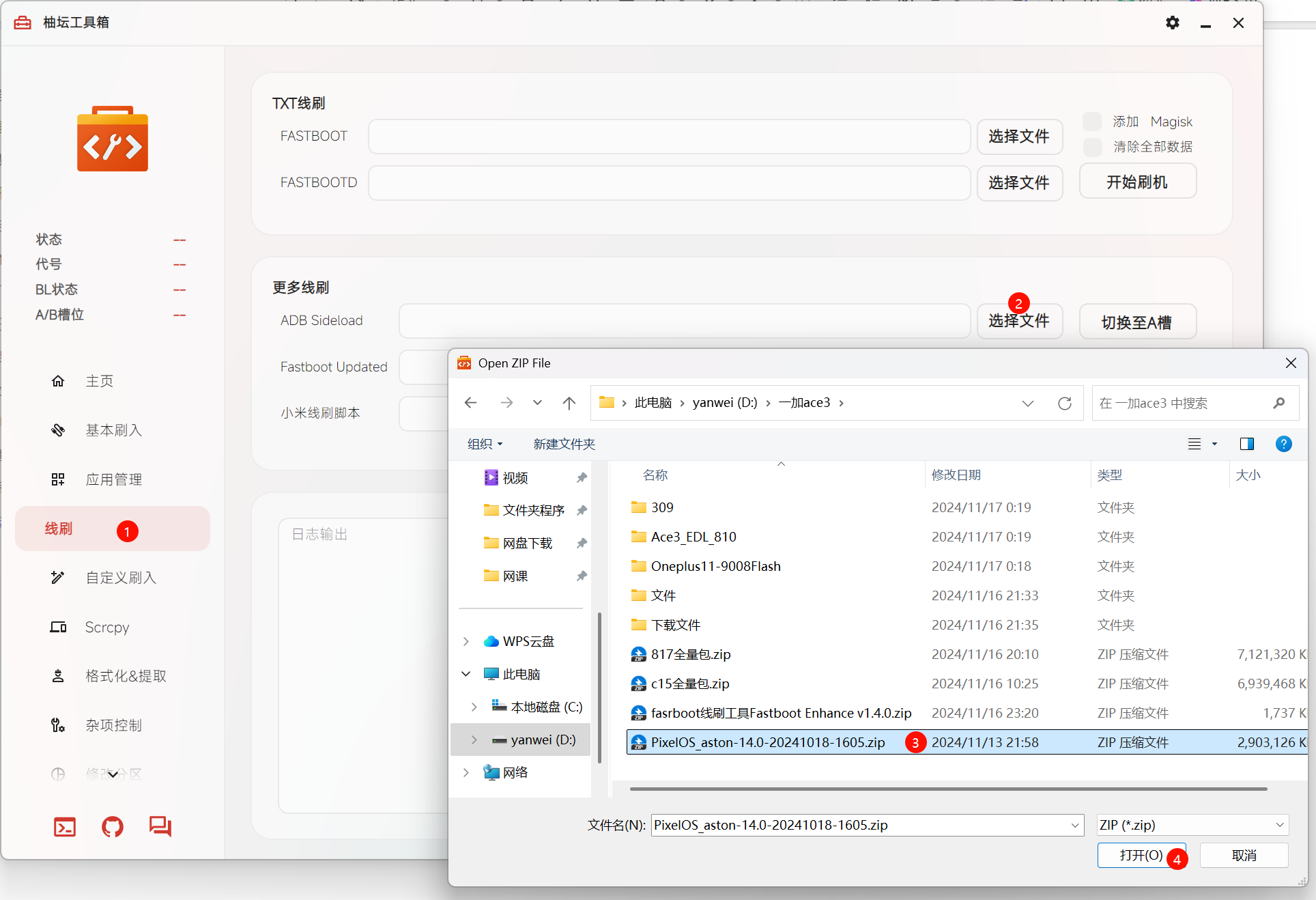The image size is (1316, 900).
Task: Click the 打开(O) button
Action: pyautogui.click(x=1141, y=855)
